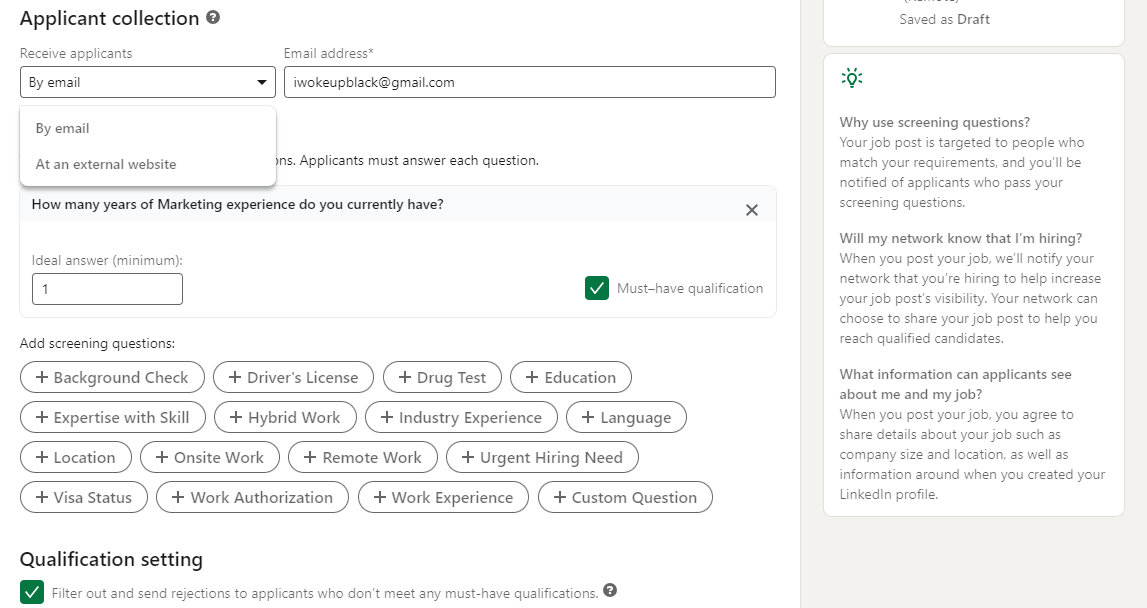Uncheck Must-have qualification

(597, 287)
